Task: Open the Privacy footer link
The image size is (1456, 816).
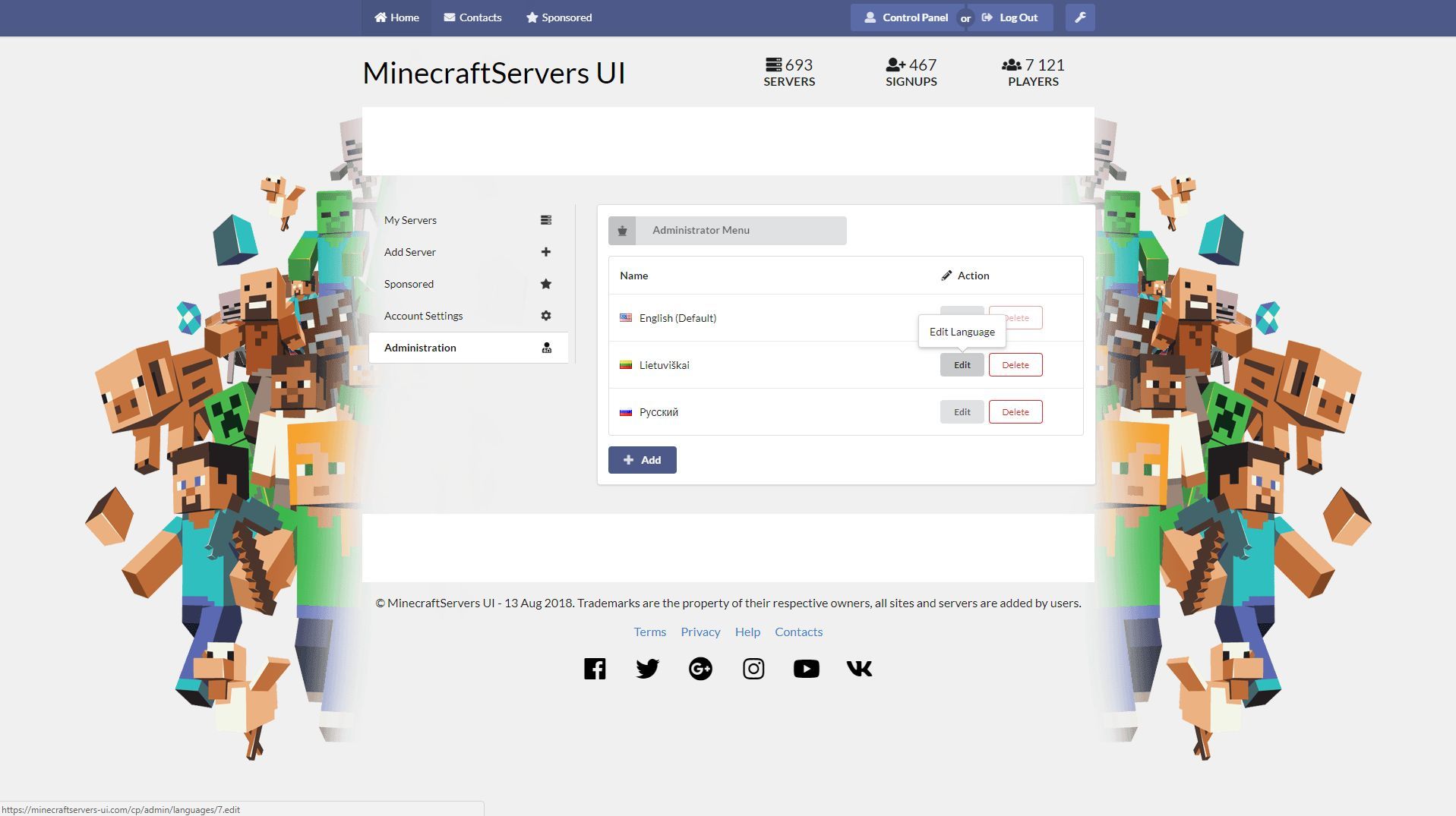Action: pyautogui.click(x=700, y=632)
